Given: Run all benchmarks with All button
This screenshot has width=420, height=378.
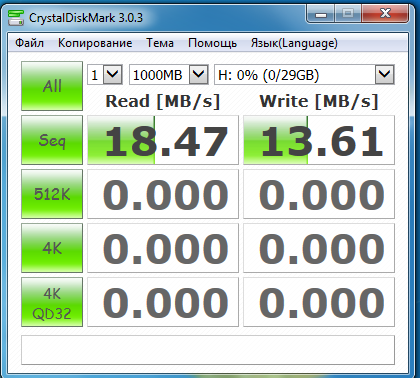Looking at the screenshot, I should (x=52, y=86).
